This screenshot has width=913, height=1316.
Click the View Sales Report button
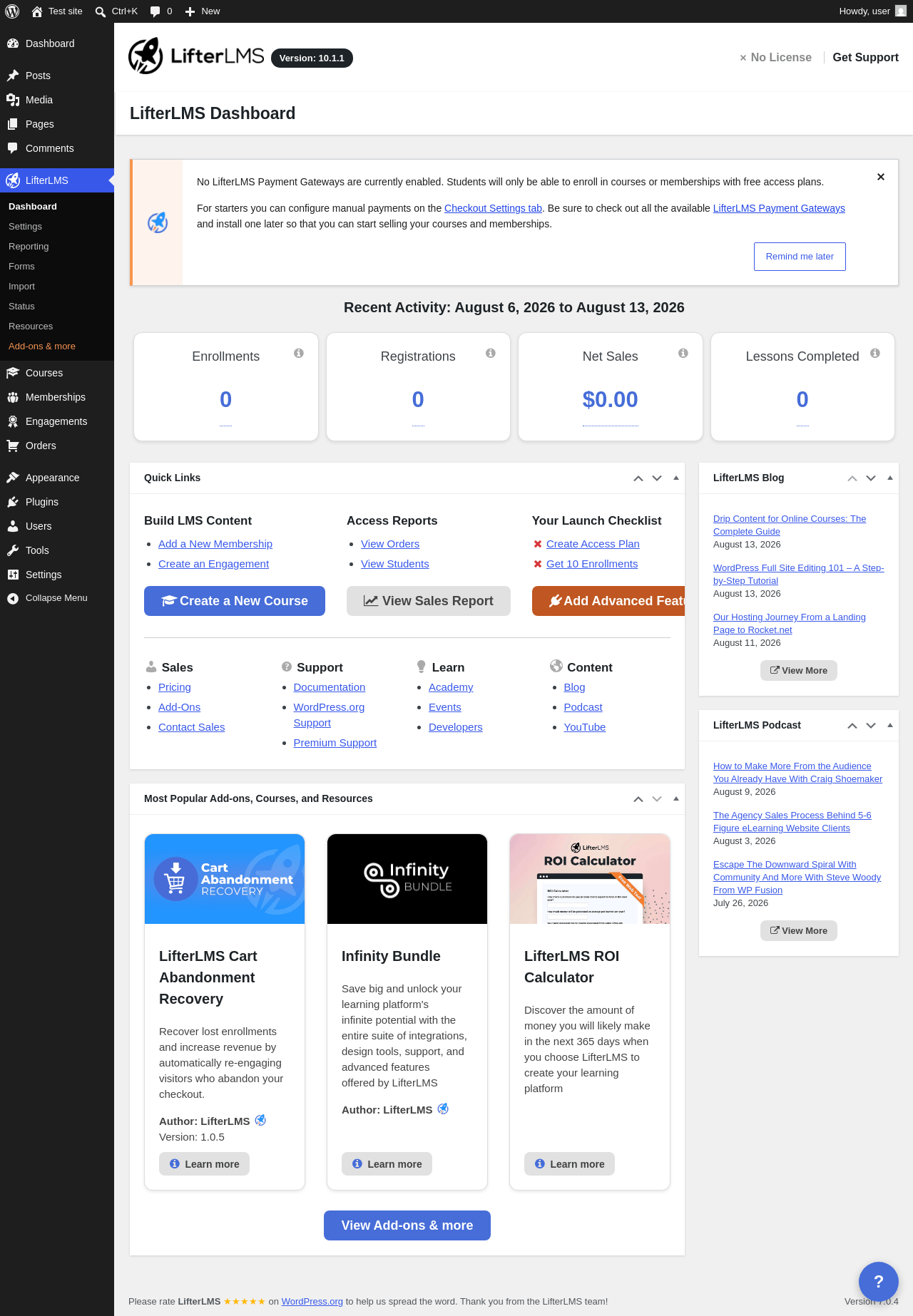[x=429, y=601]
